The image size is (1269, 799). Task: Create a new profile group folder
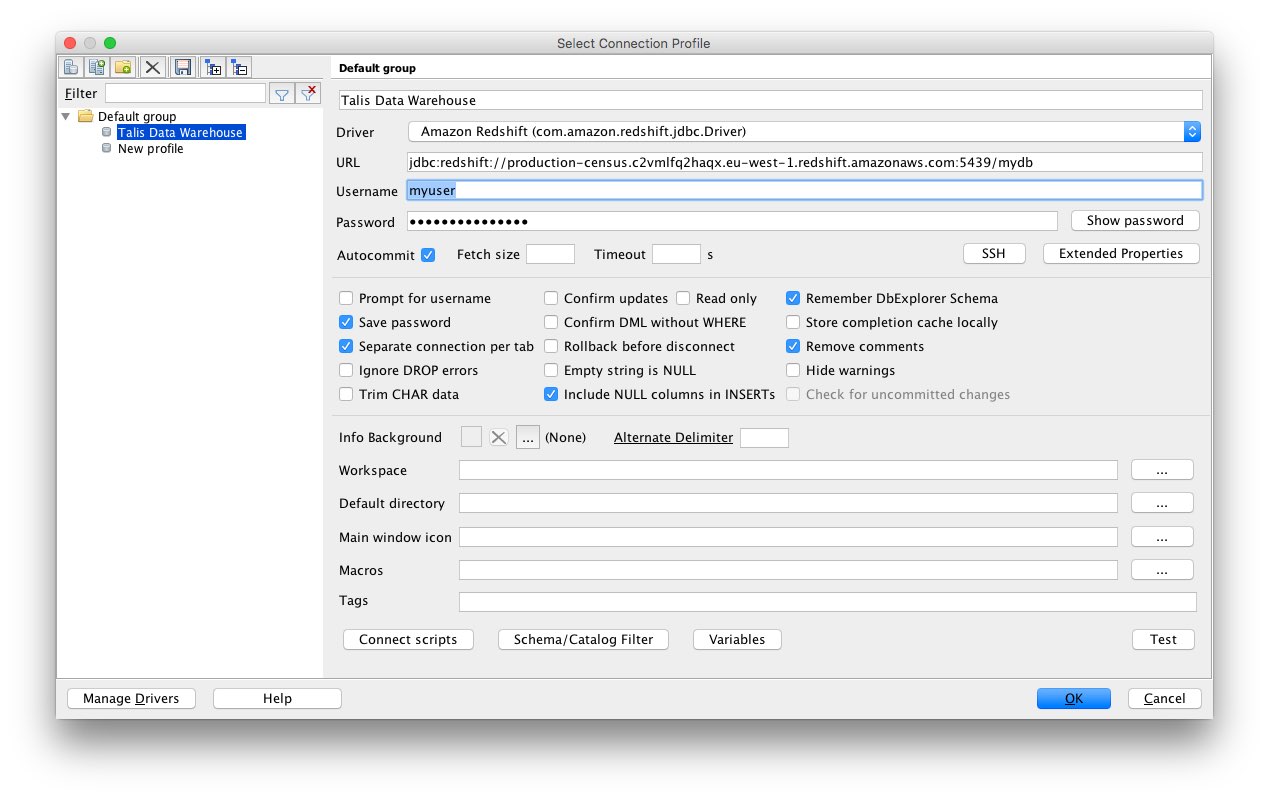[x=123, y=66]
